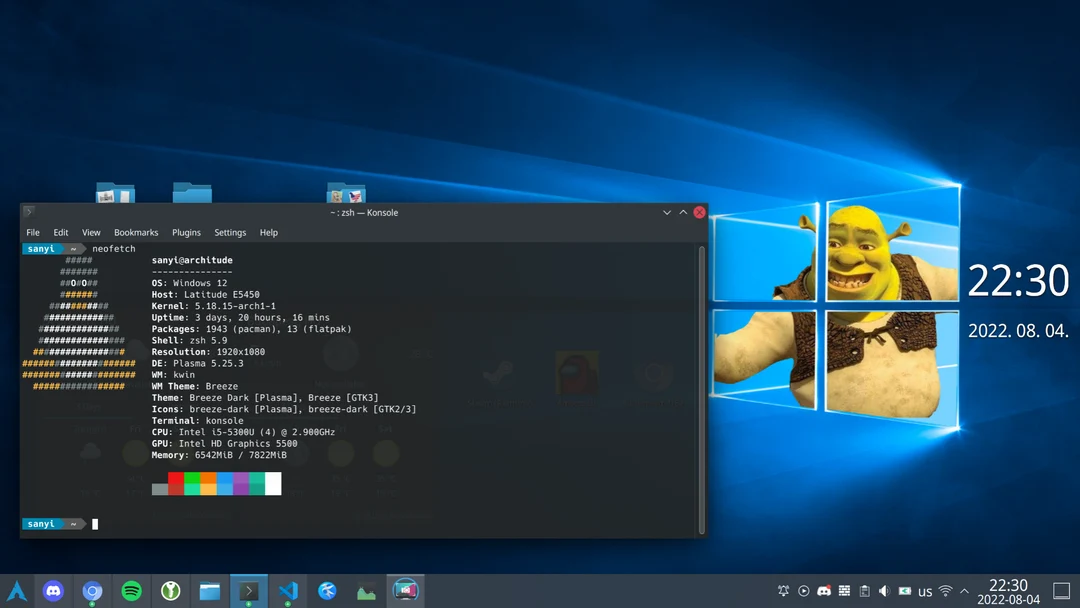Open the tab list arrow on Konsole titlebar
1080x608 pixels.
coord(666,212)
